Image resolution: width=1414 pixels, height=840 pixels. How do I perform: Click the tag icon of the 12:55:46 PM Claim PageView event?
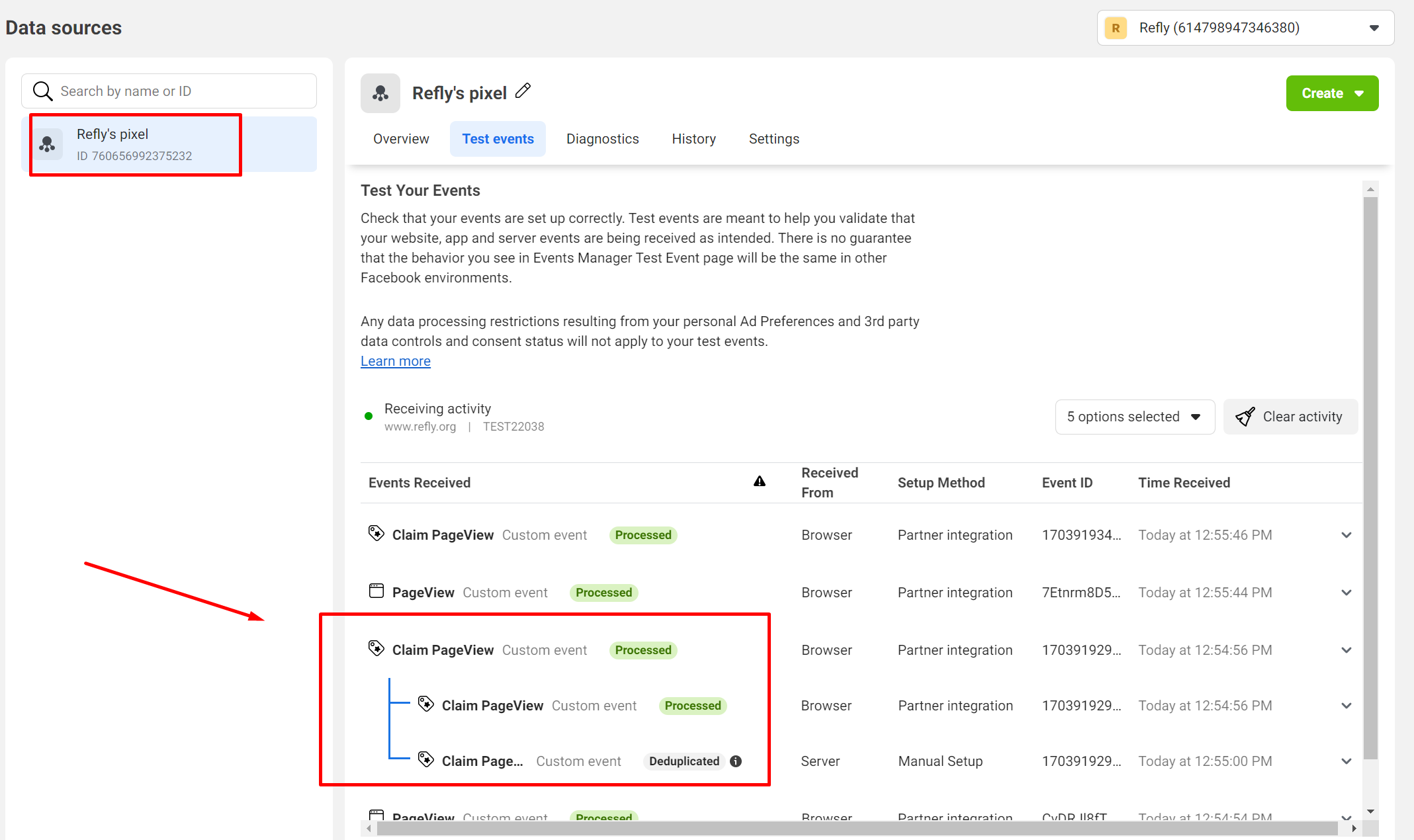coord(376,533)
